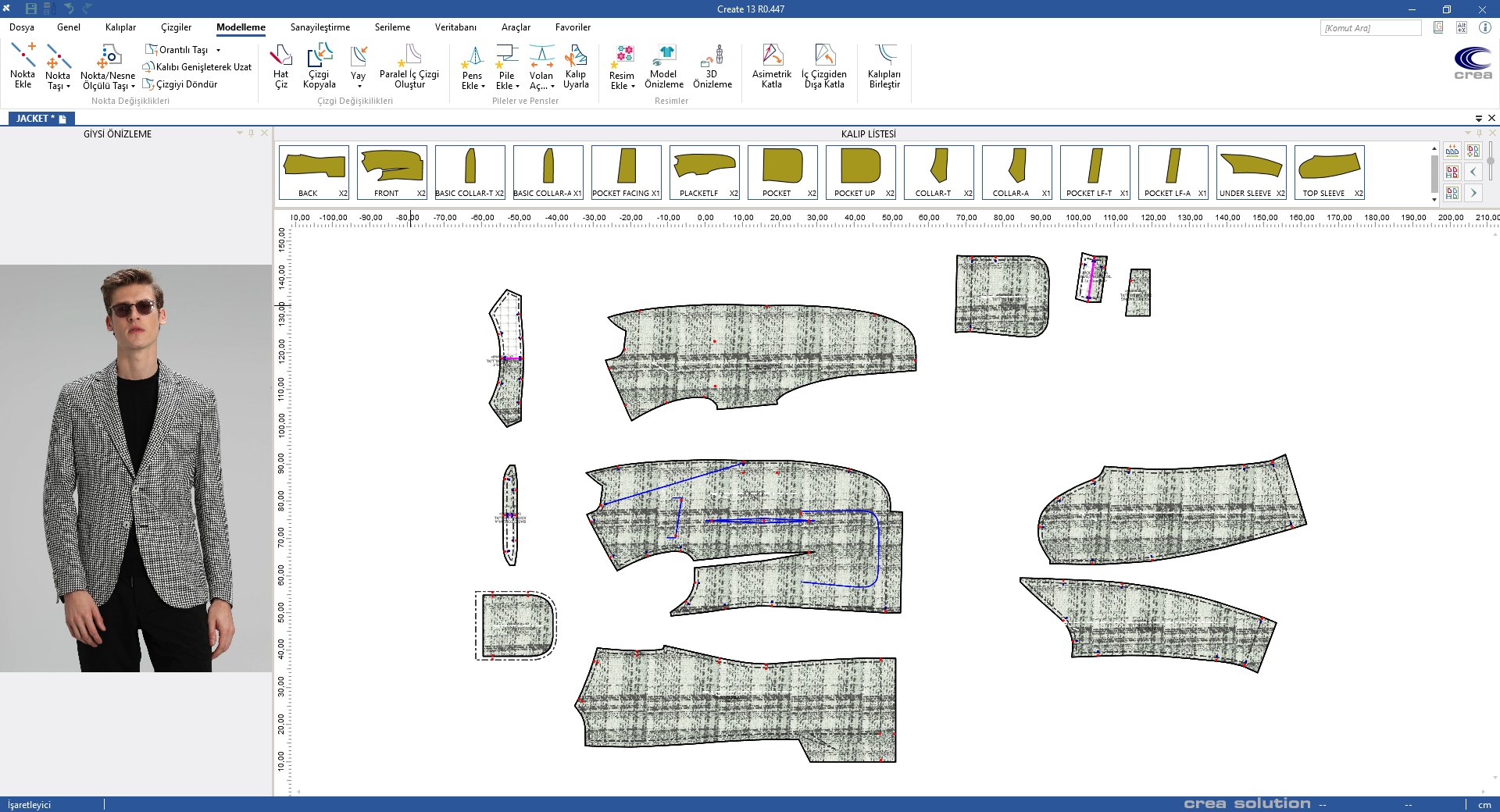
Task: Adjust the pattern list thumbnail size slider
Action: pos(1491,161)
